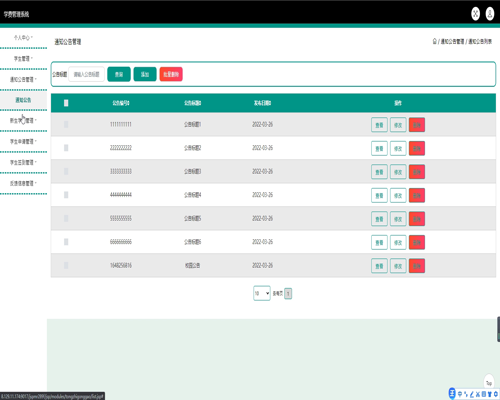Screen dimensions: 500x400
Task: Click the home icon in the breadcrumb
Action: pos(435,41)
